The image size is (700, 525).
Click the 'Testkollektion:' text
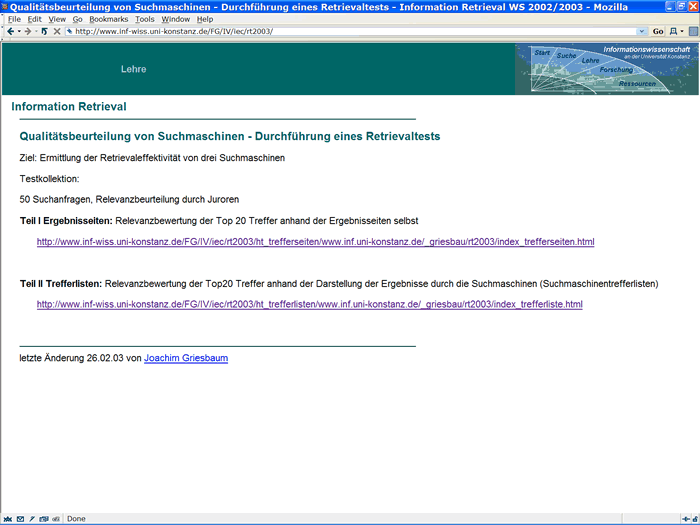click(49, 179)
